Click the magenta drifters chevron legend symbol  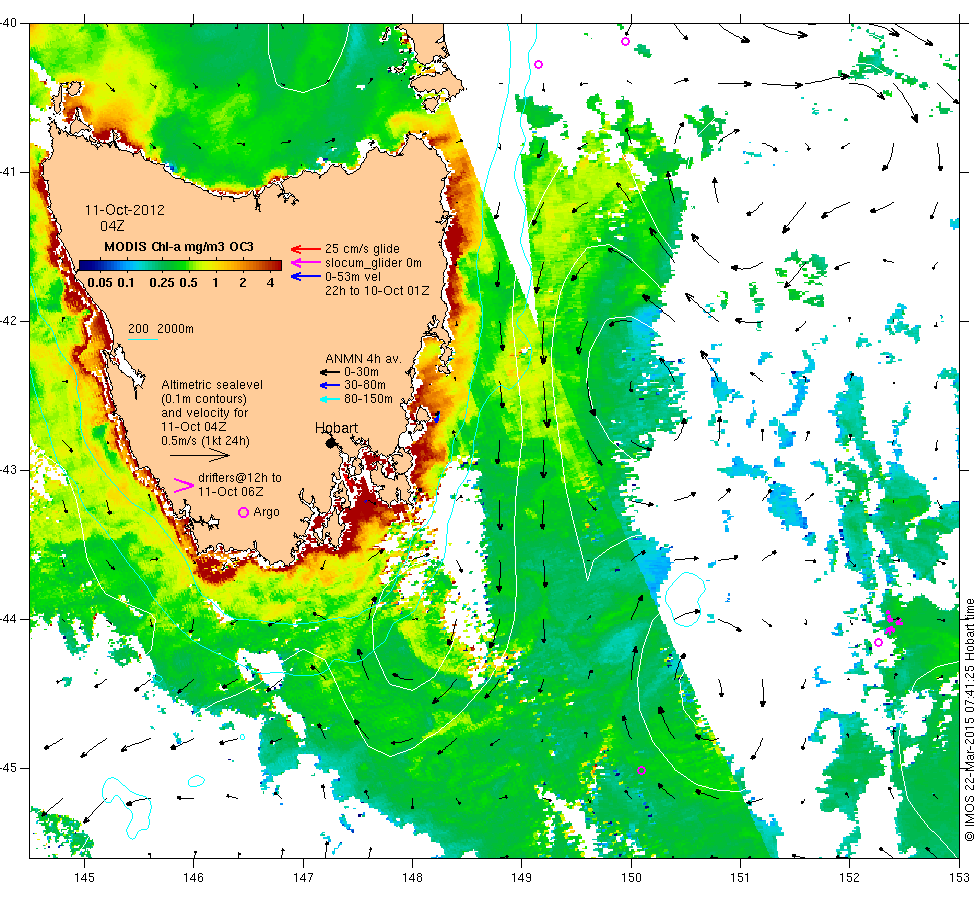[183, 486]
